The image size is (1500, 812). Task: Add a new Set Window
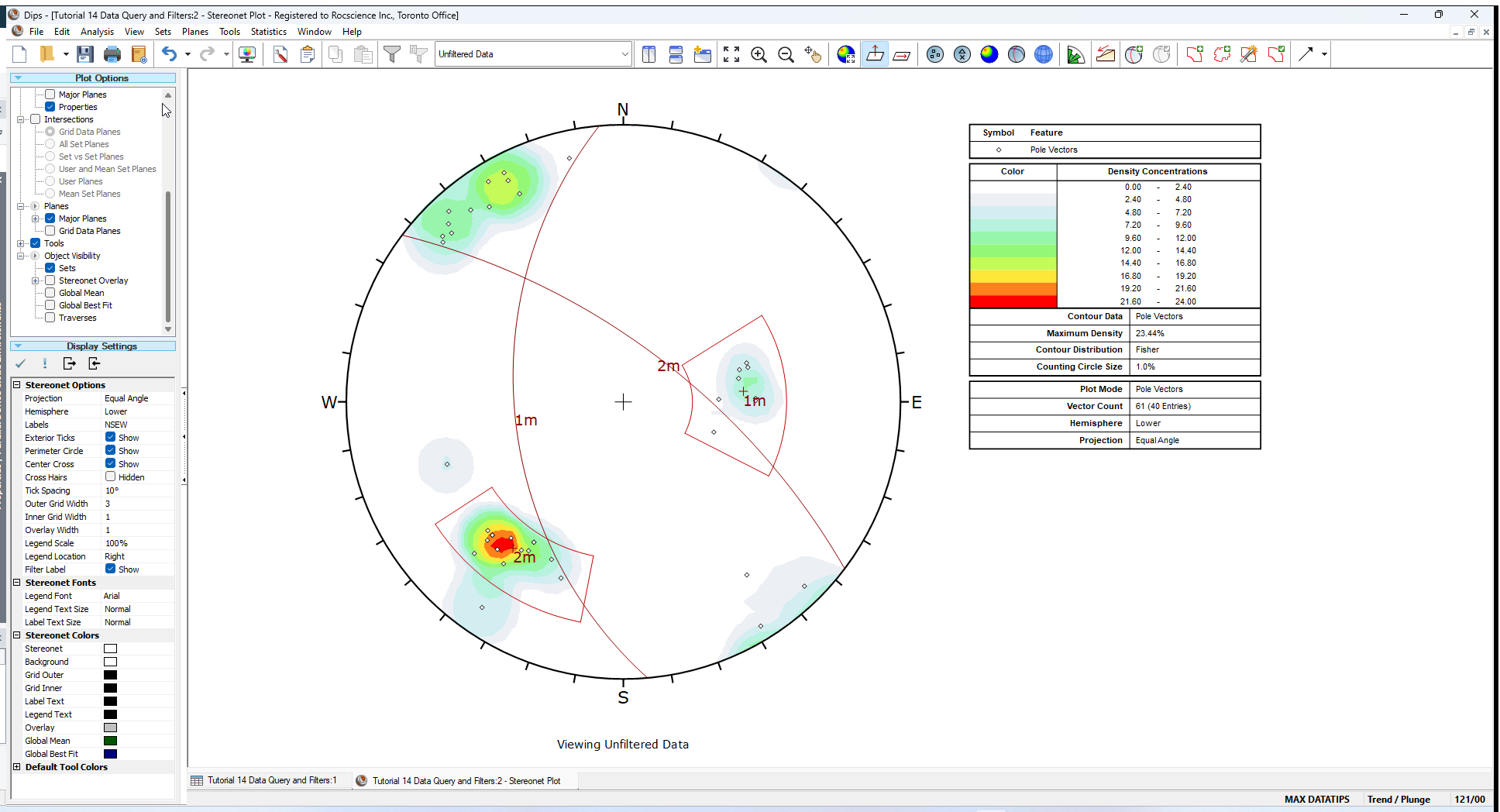[x=1195, y=54]
